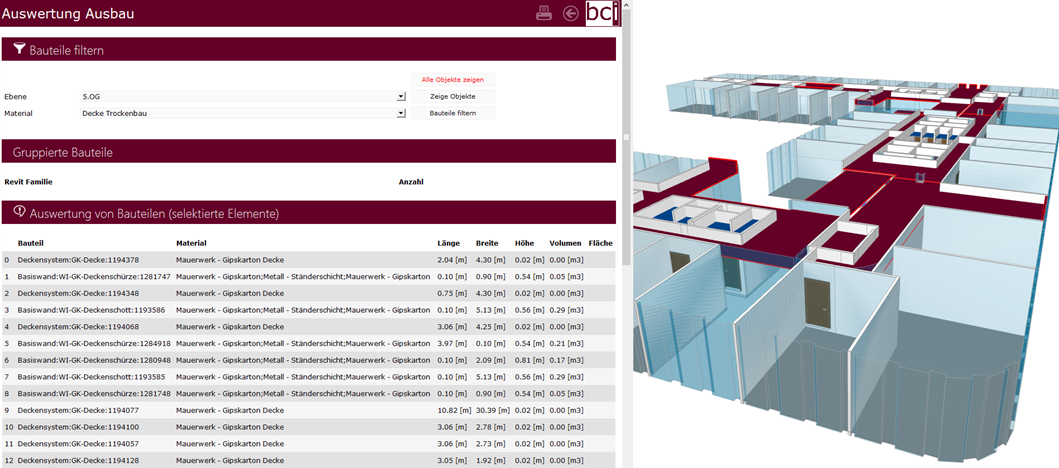The width and height of the screenshot is (1059, 468).
Task: Click the Fläche column header
Action: pyautogui.click(x=600, y=242)
